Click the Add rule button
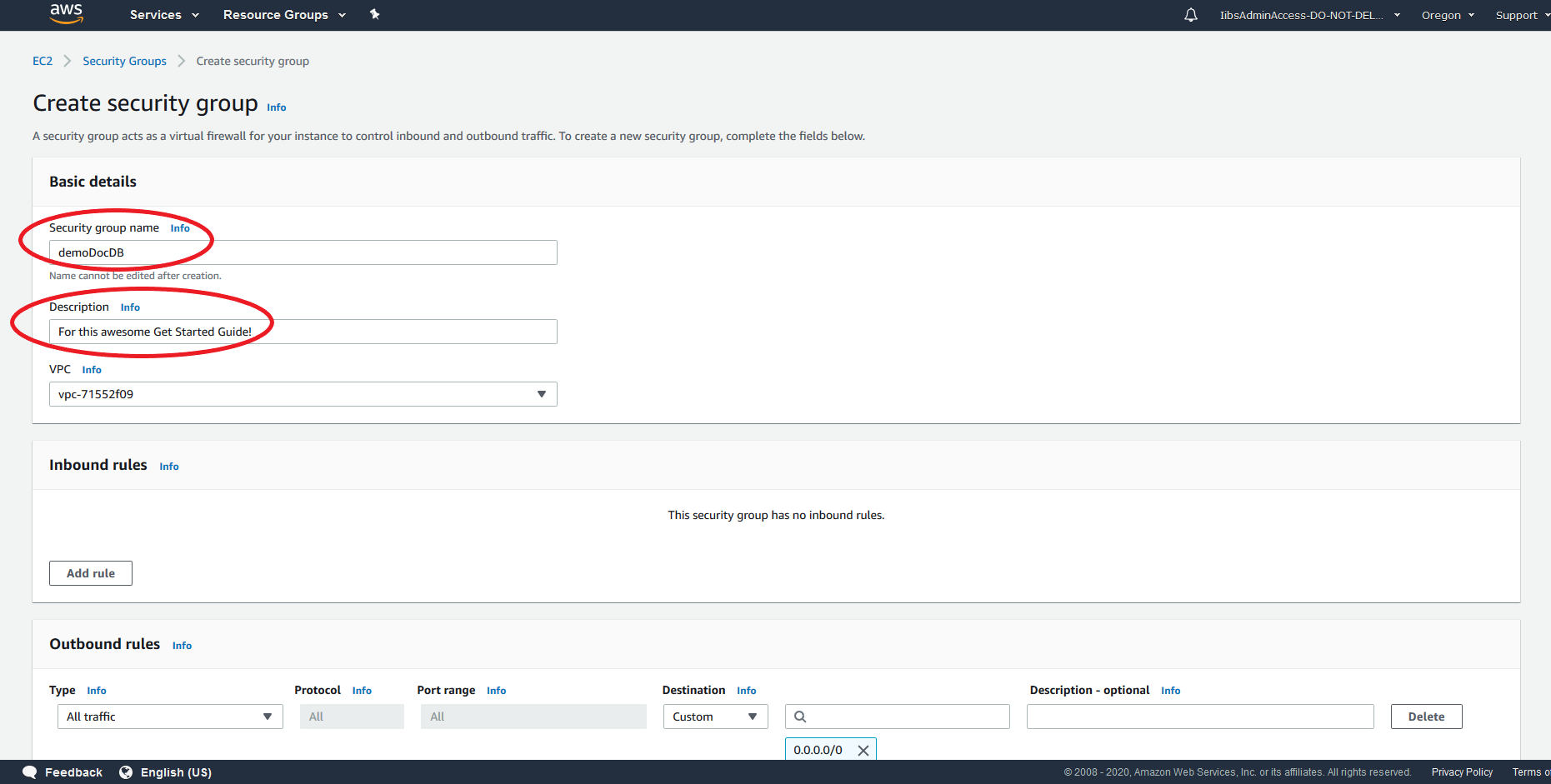Image resolution: width=1551 pixels, height=784 pixels. click(x=90, y=572)
